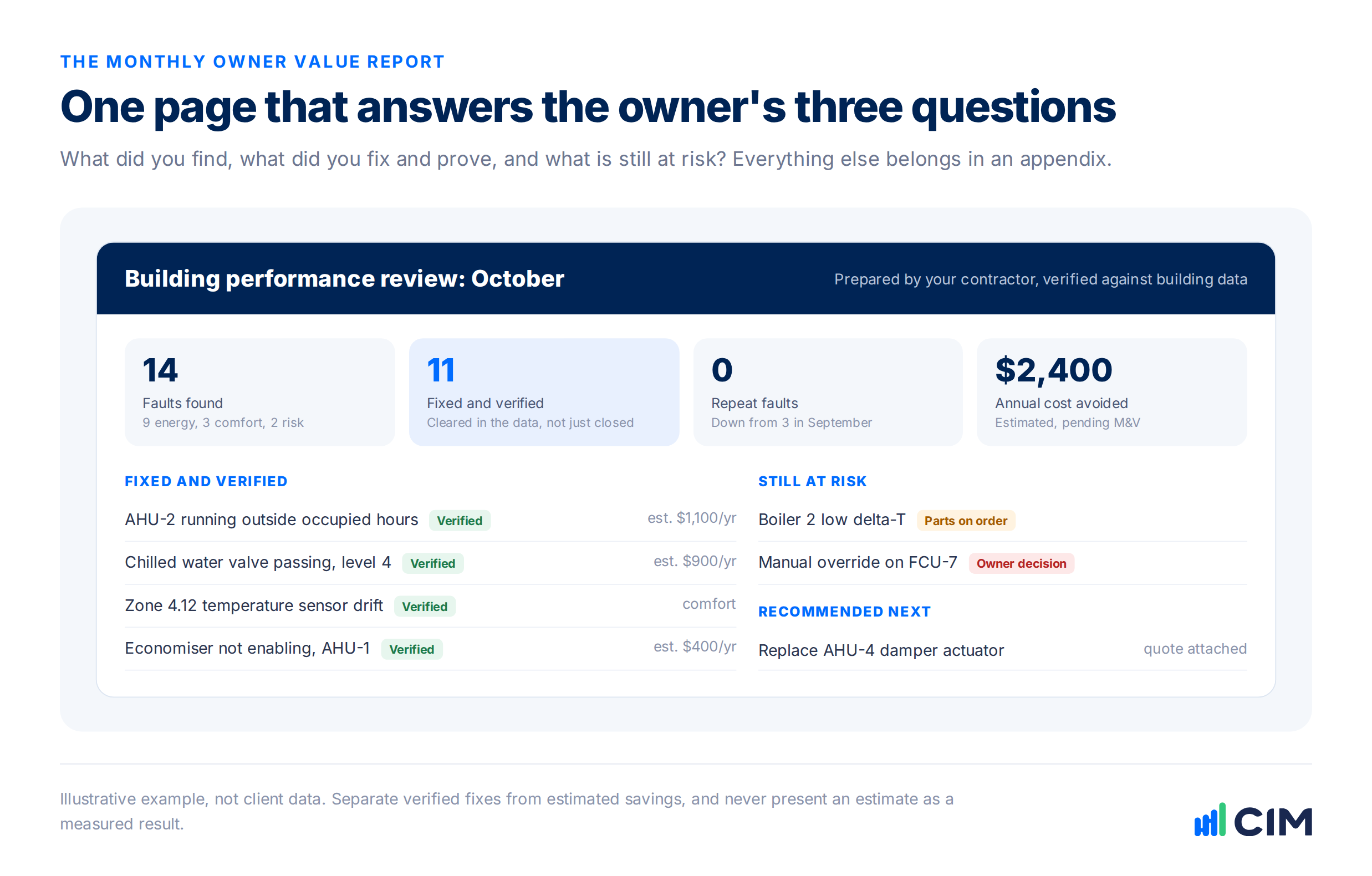Click the 'est. $1,100/yr' value
This screenshot has width=1372, height=876.
pyautogui.click(x=692, y=518)
